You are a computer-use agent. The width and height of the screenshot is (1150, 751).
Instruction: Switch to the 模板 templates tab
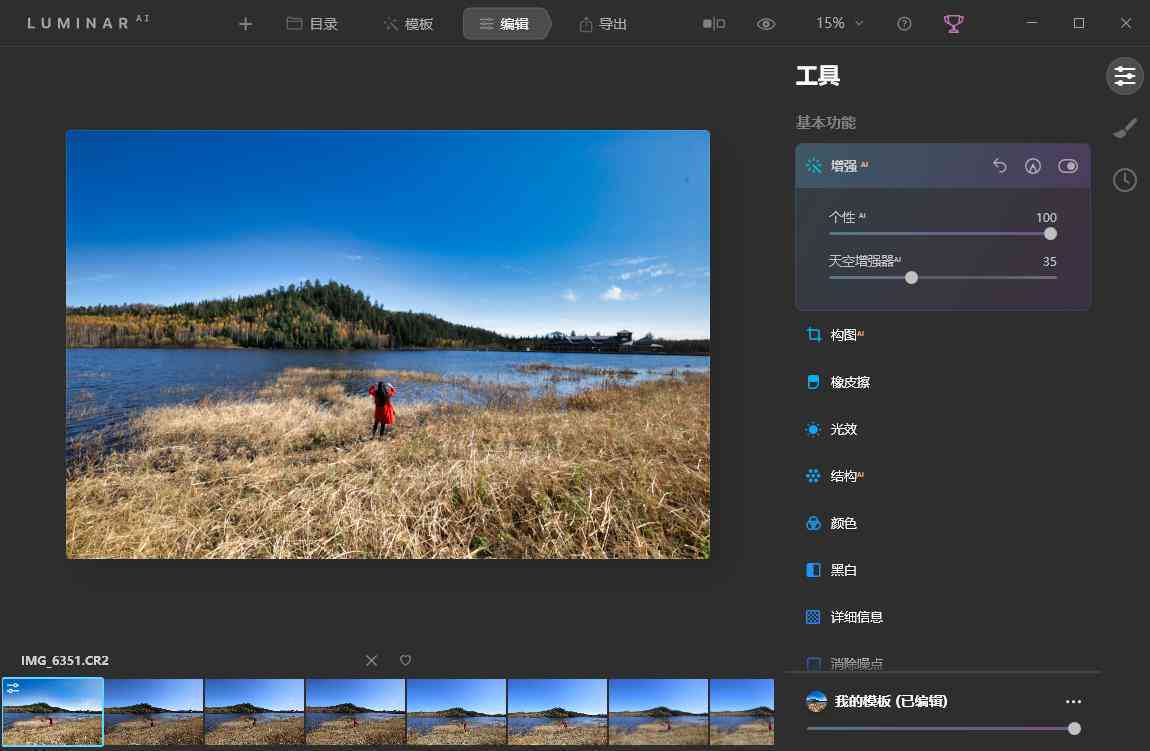(x=409, y=24)
